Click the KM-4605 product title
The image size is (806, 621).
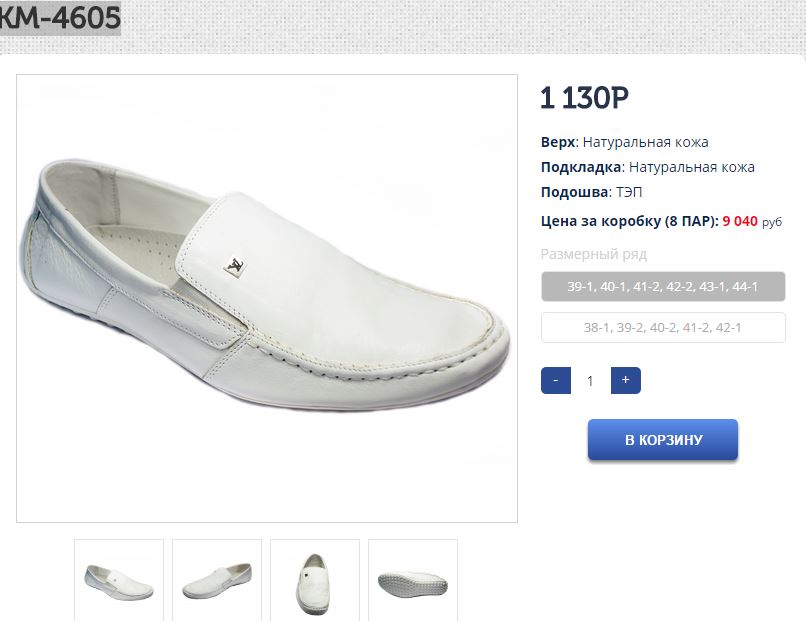coord(61,17)
